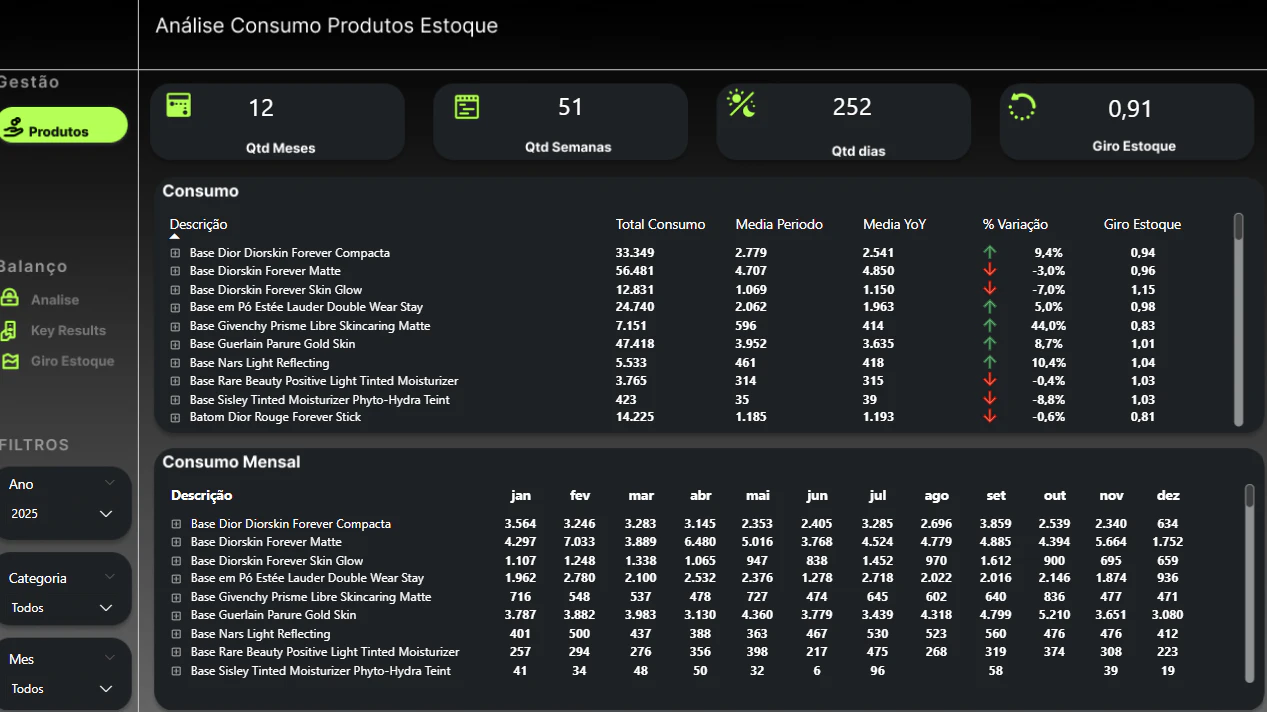
Task: Expand Base Diorskin Forever Skin Glow in Consumo Mensal
Action: [x=176, y=561]
